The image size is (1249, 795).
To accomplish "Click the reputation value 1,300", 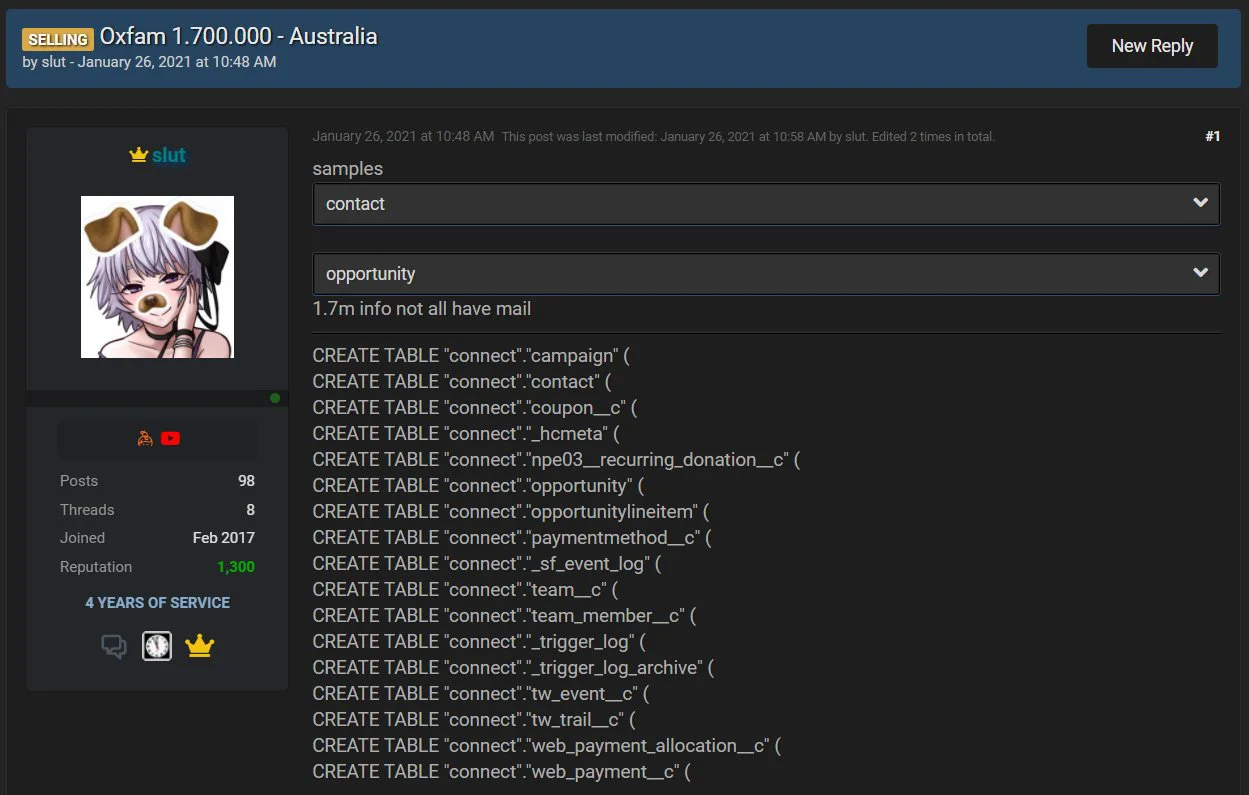I will 236,567.
